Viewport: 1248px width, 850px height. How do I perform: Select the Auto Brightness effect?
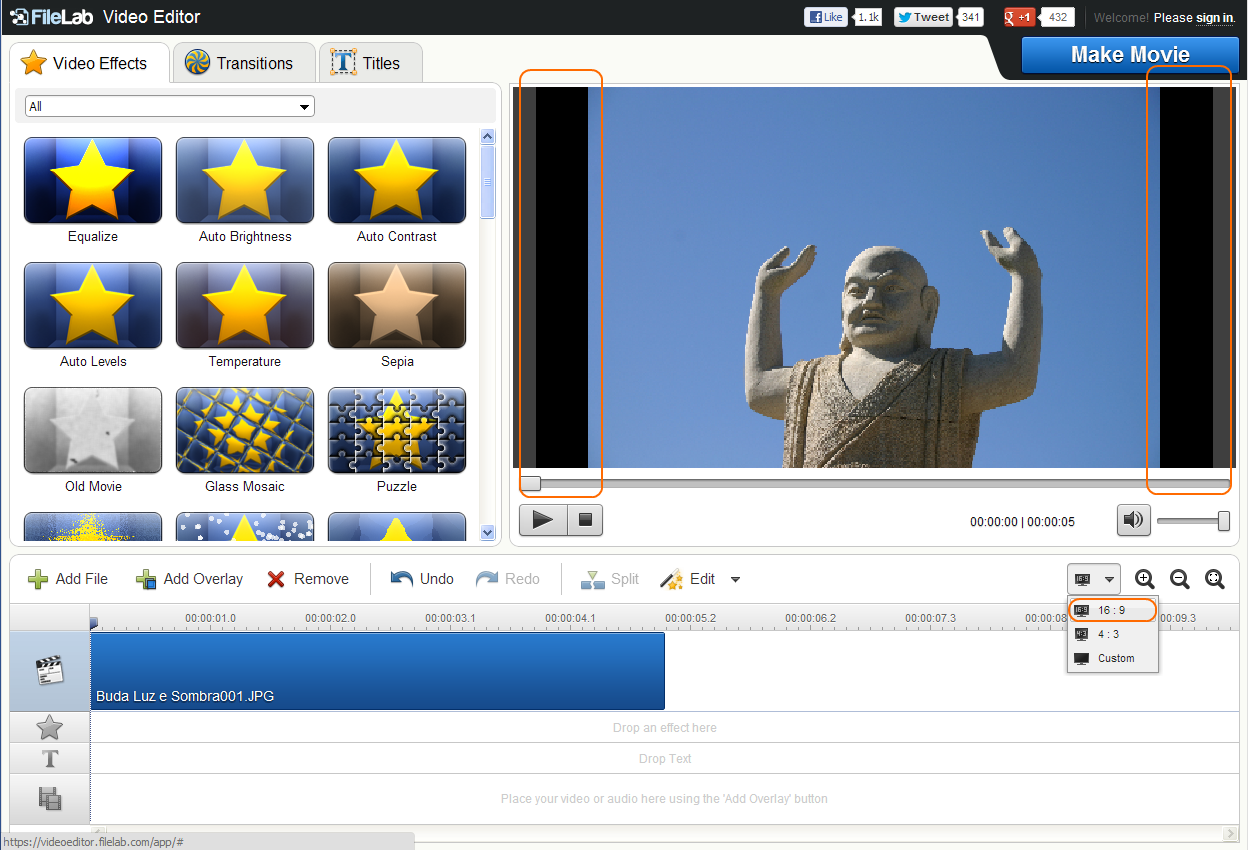coord(245,181)
